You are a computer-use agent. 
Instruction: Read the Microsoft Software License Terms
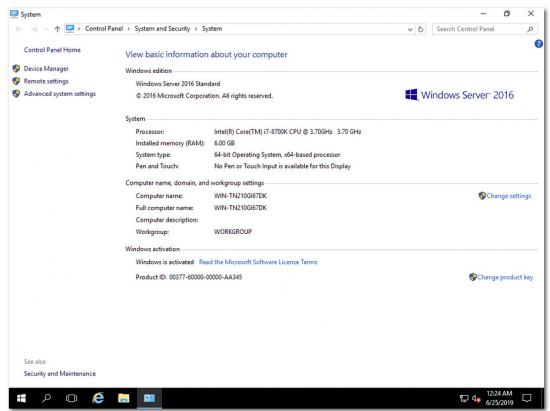pos(258,262)
